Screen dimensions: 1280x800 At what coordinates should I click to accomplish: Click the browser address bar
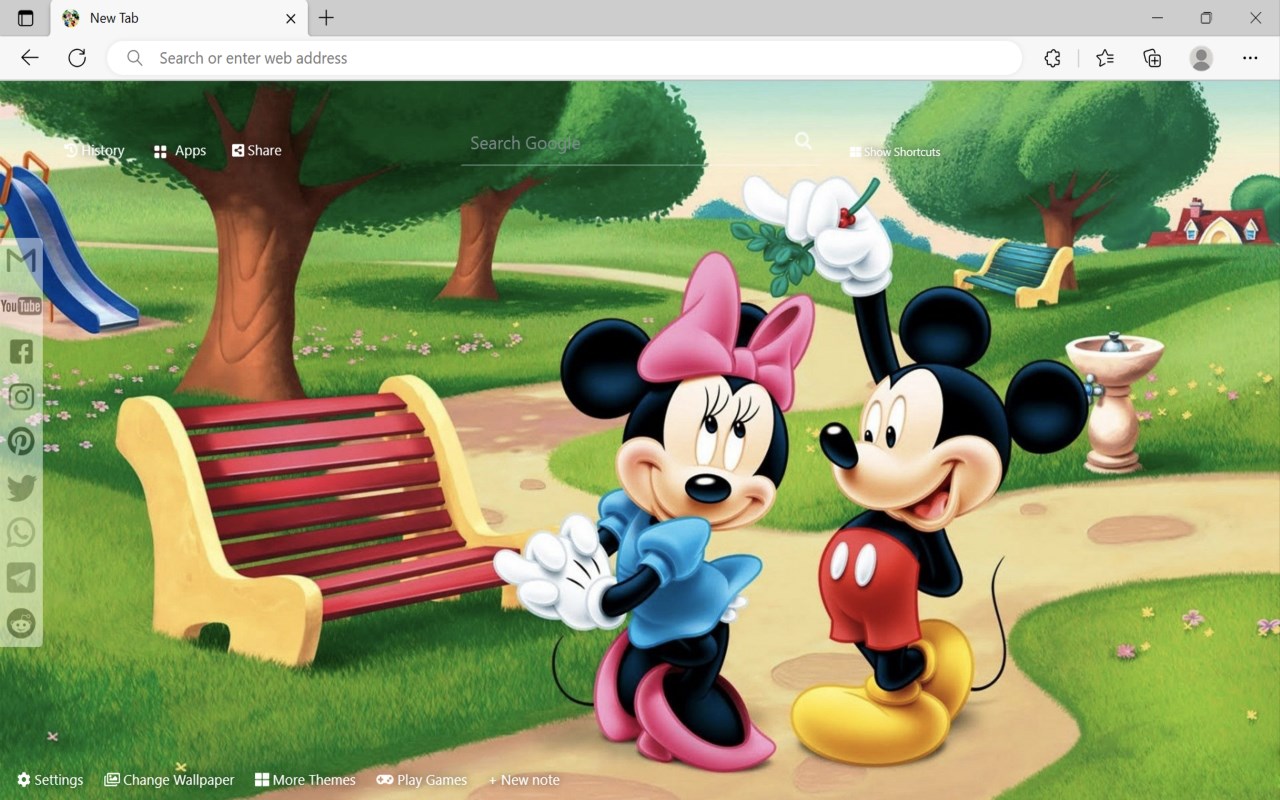pyautogui.click(x=565, y=58)
